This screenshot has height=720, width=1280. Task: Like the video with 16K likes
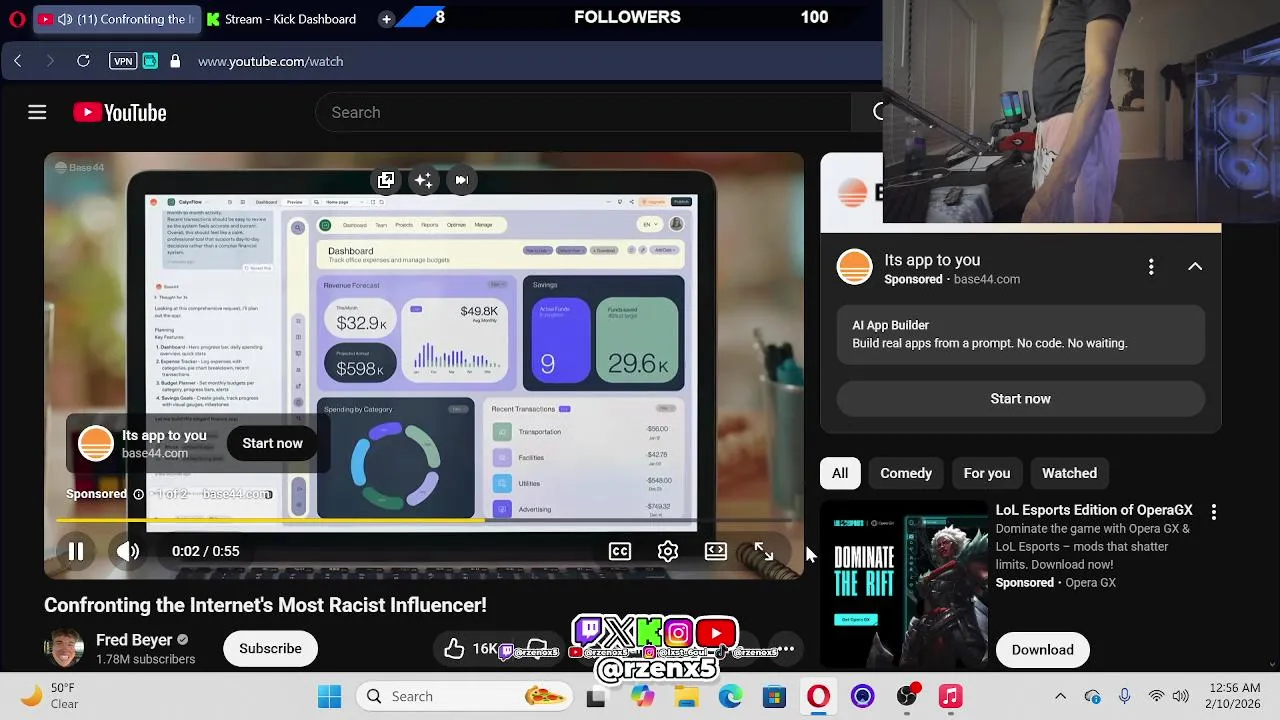[x=470, y=649]
